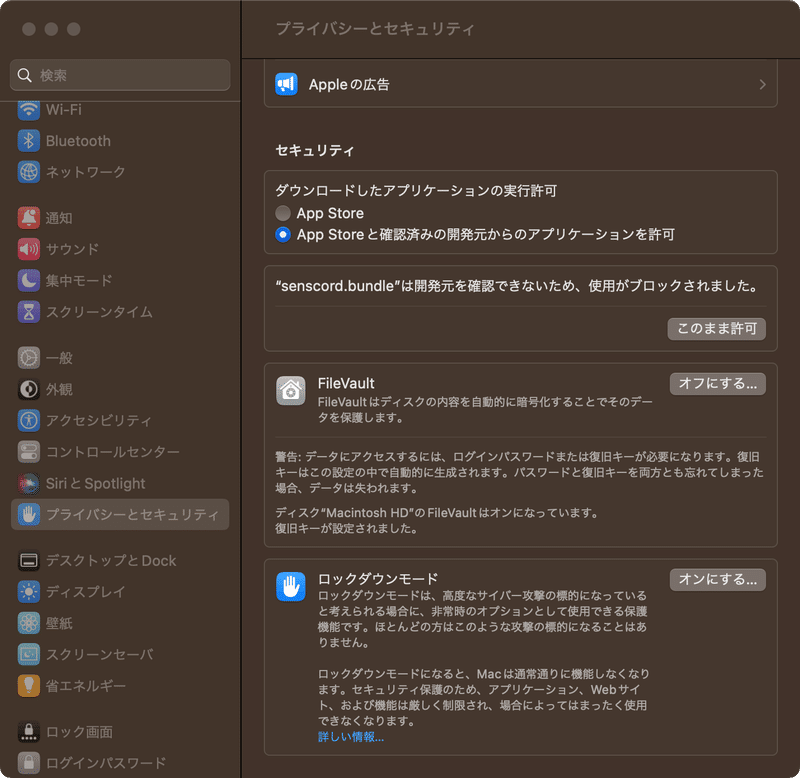800x778 pixels.
Task: Select the App Store only radio button
Action: [283, 213]
